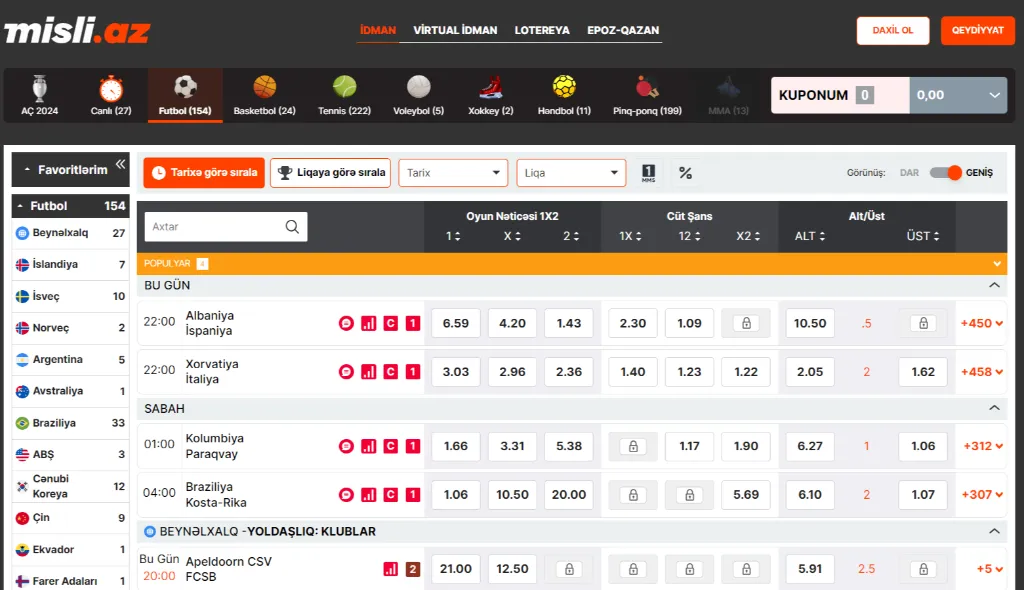Select the Xokkey (2) sport icon

[x=490, y=95]
